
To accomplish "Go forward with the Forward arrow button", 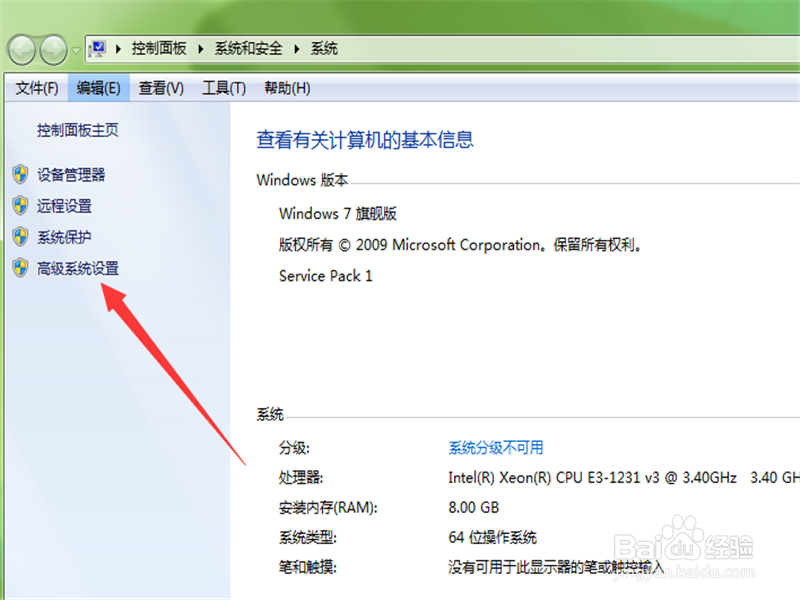I will click(x=53, y=50).
